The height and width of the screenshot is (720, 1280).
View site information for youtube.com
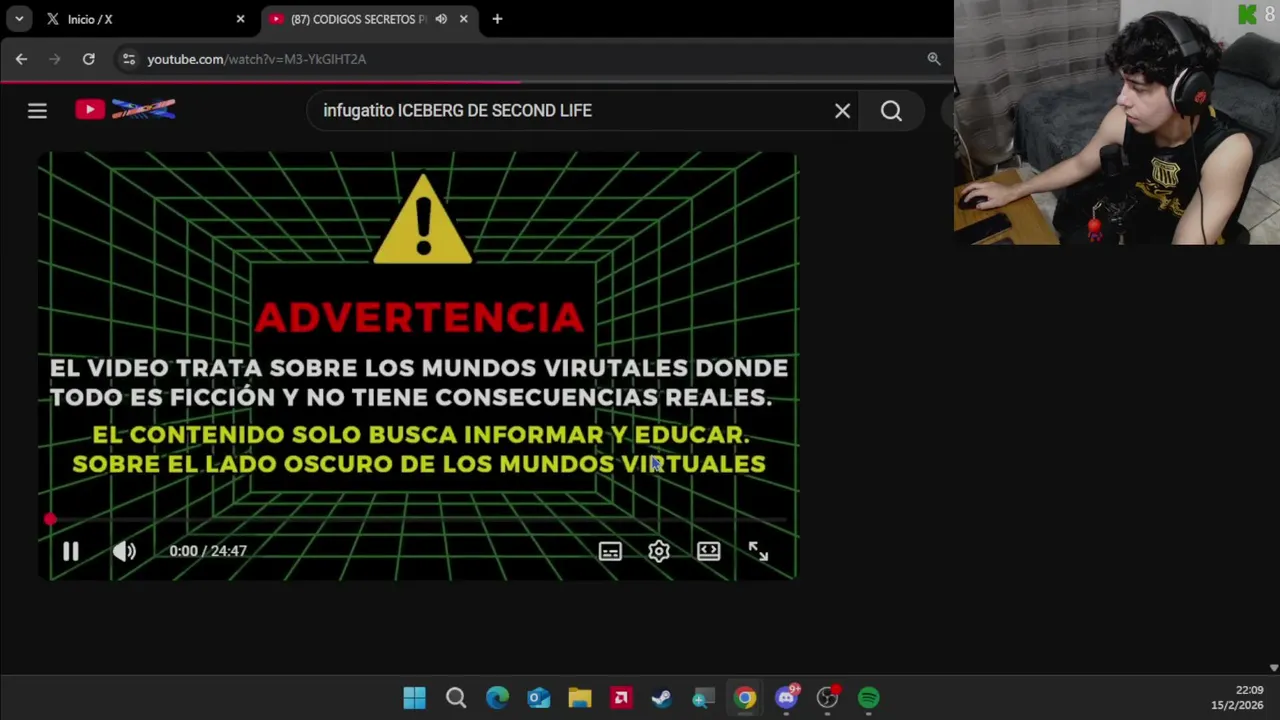128,59
